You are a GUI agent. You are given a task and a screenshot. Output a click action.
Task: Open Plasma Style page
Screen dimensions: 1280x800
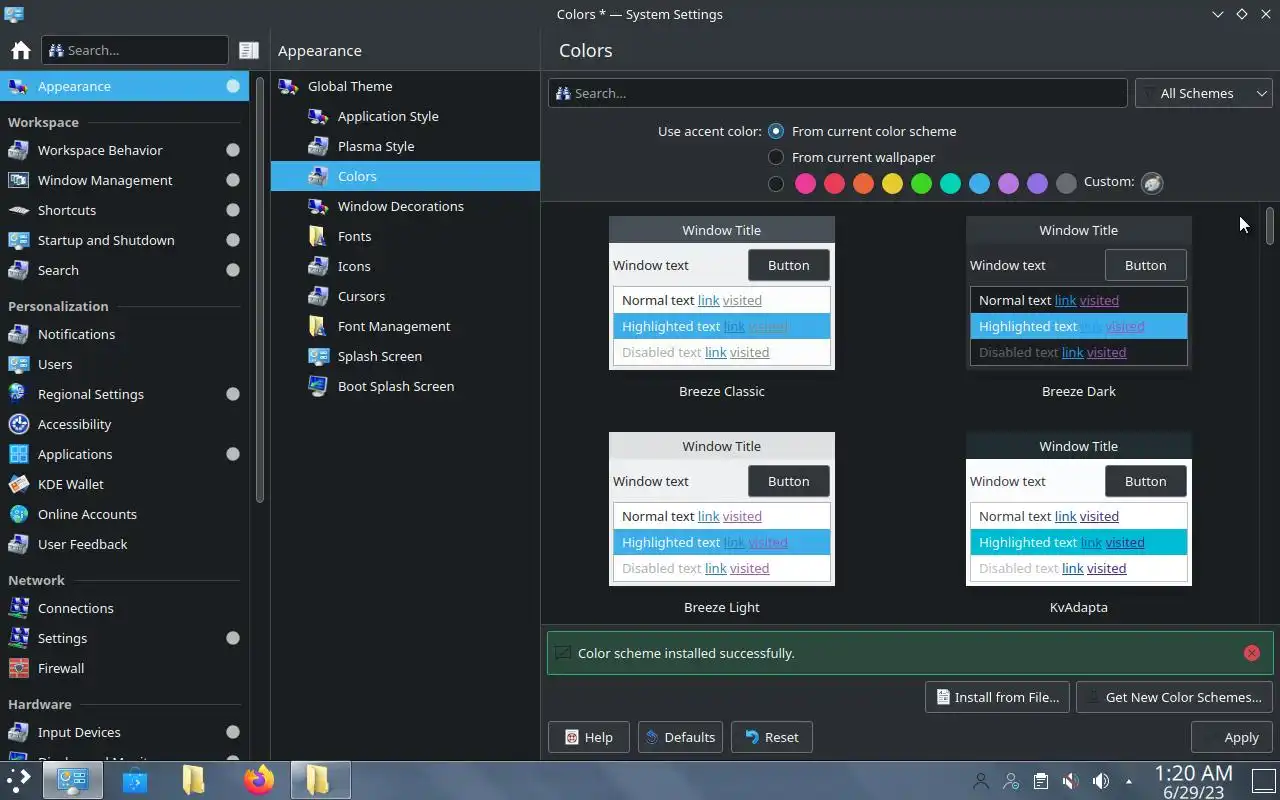click(405, 146)
